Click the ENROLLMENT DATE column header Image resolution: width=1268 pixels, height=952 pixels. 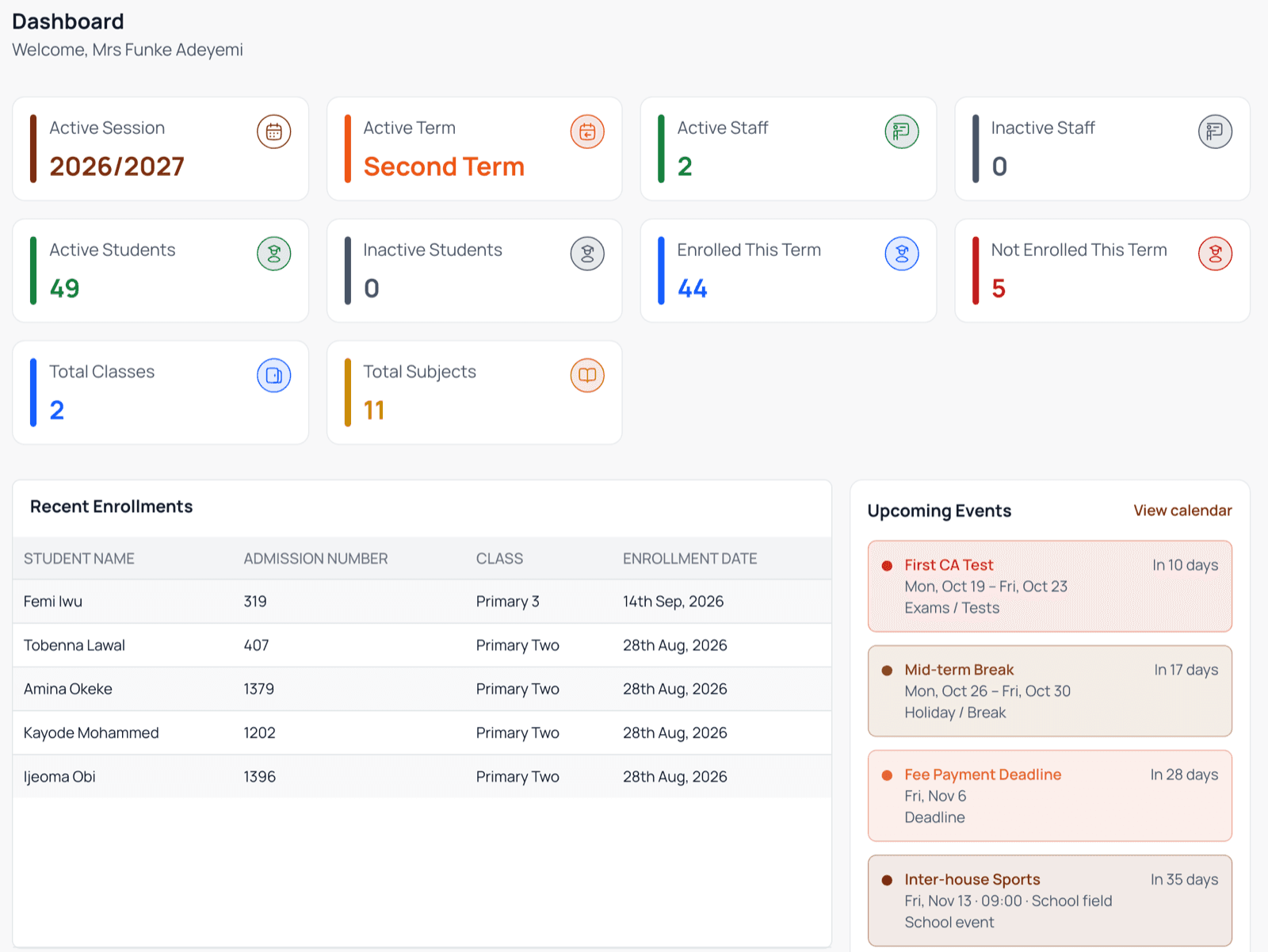tap(689, 559)
